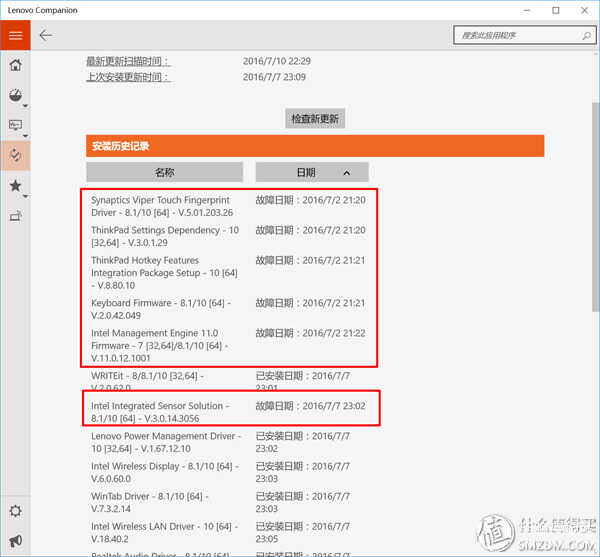Image resolution: width=600 pixels, height=557 pixels.
Task: Open the star favorites sidebar icon
Action: (x=15, y=186)
